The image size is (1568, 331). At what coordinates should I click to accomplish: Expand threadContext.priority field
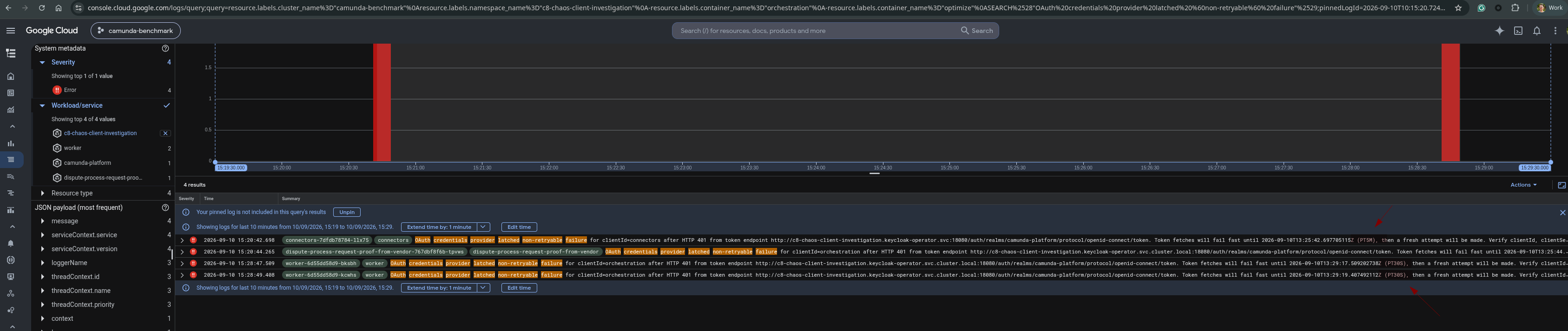click(42, 305)
